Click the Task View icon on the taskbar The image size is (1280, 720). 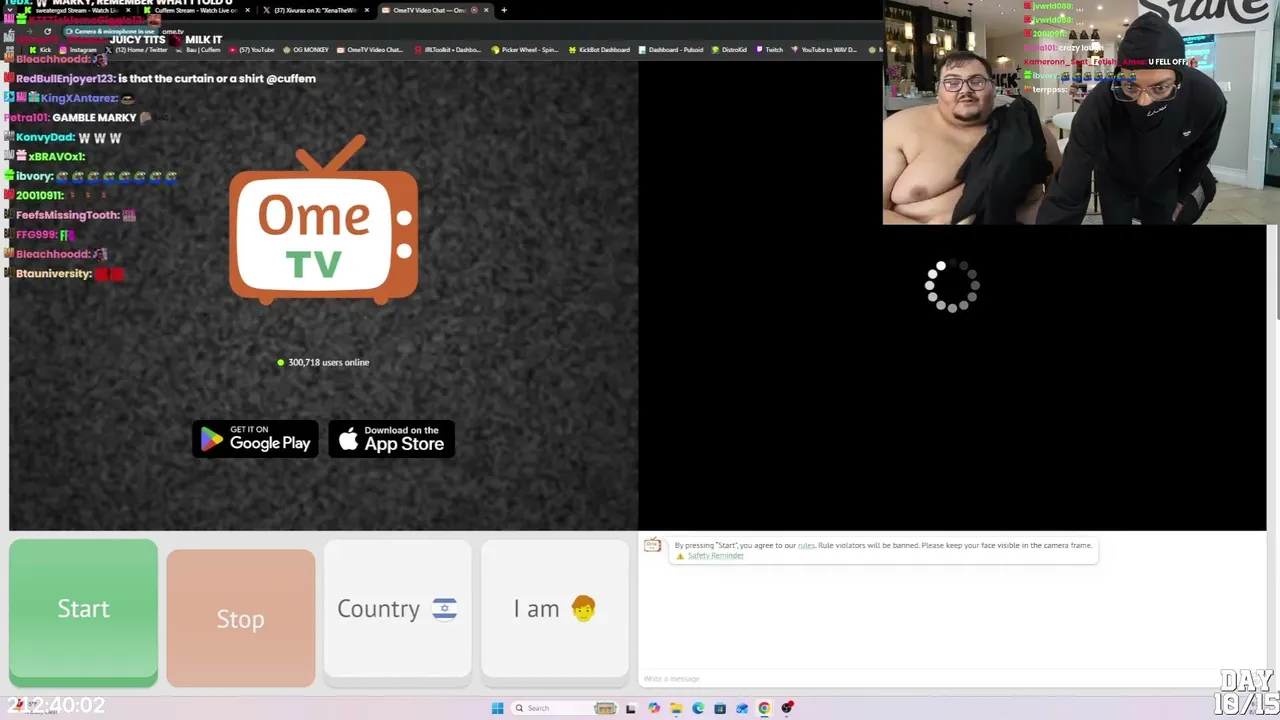coord(631,708)
